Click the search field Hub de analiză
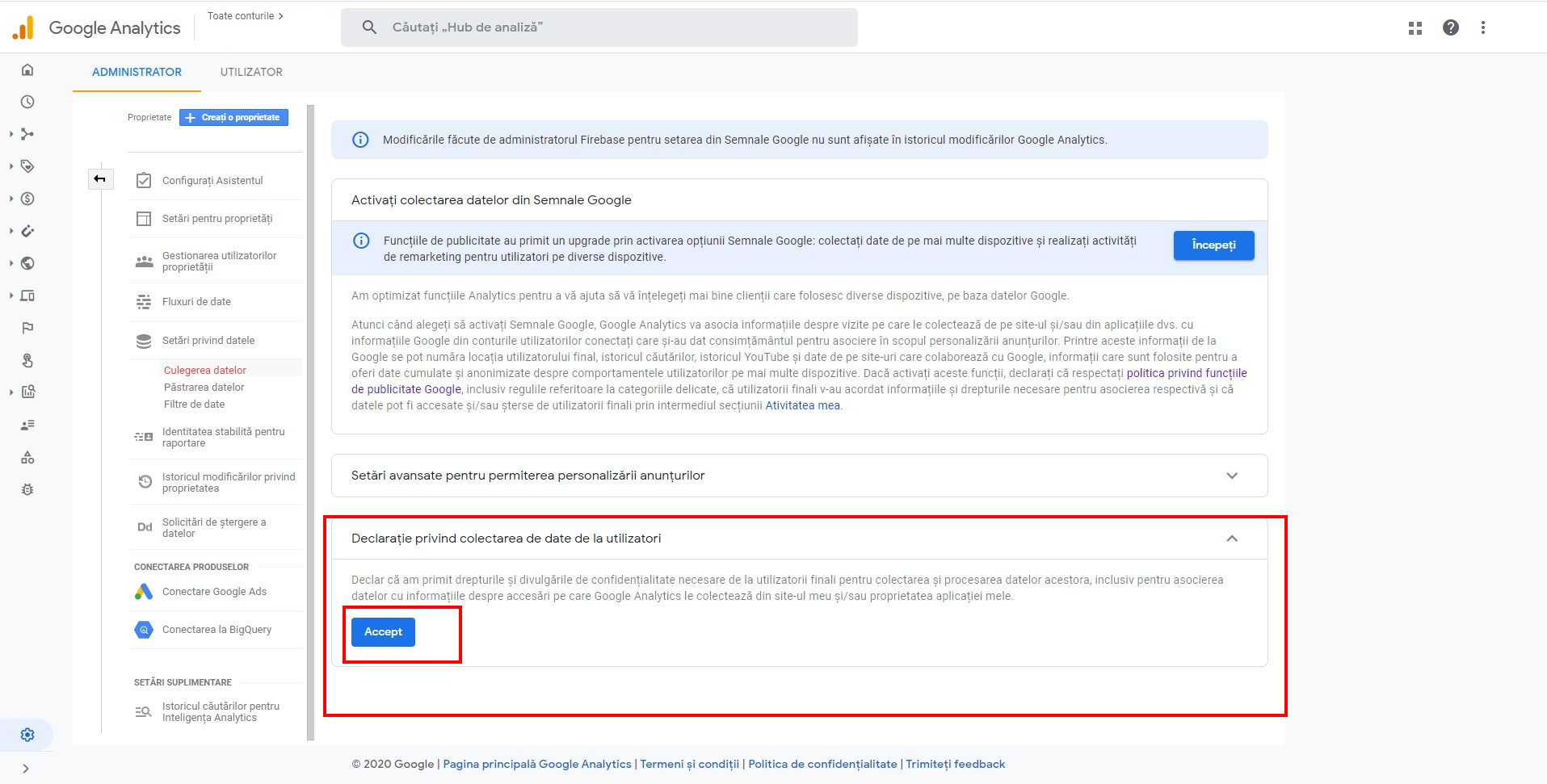Image resolution: width=1547 pixels, height=784 pixels. point(599,27)
